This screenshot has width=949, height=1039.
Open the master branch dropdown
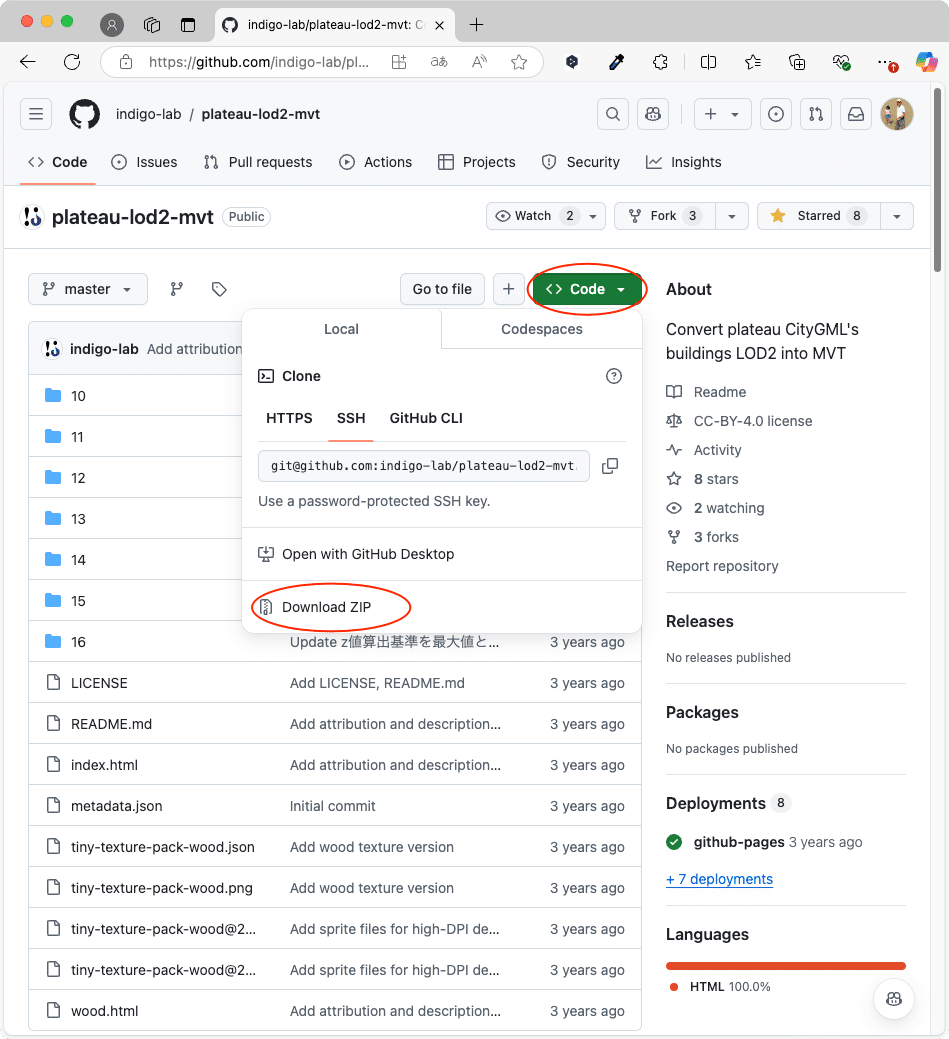coord(87,289)
